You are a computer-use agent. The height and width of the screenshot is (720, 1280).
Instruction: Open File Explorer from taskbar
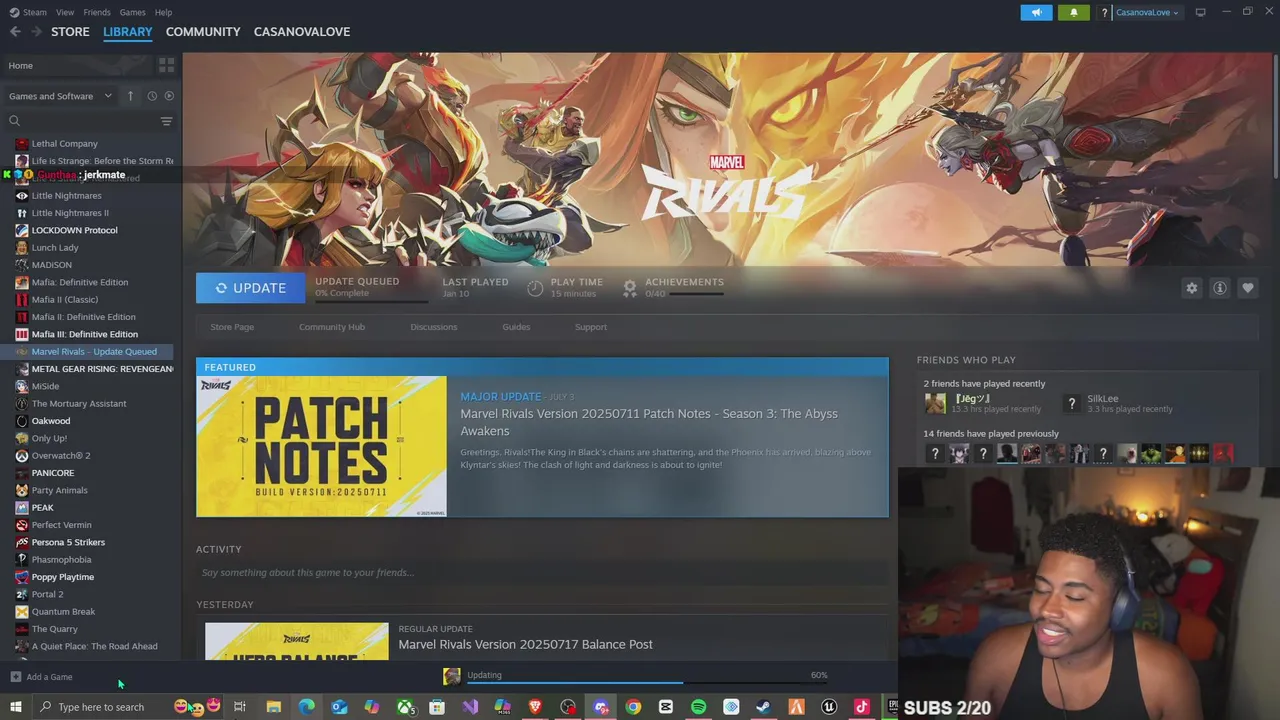click(273, 707)
